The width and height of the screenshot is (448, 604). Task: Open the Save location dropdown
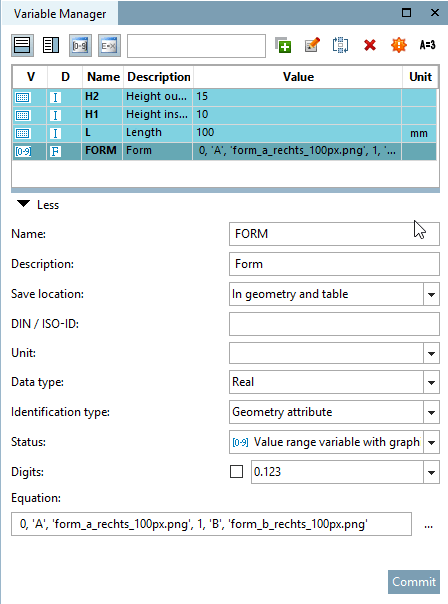431,295
